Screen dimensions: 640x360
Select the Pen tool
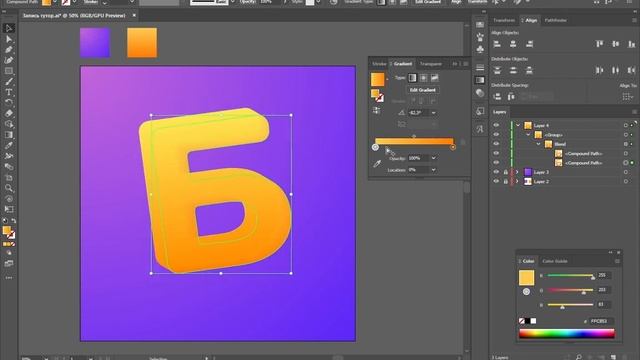pos(9,50)
